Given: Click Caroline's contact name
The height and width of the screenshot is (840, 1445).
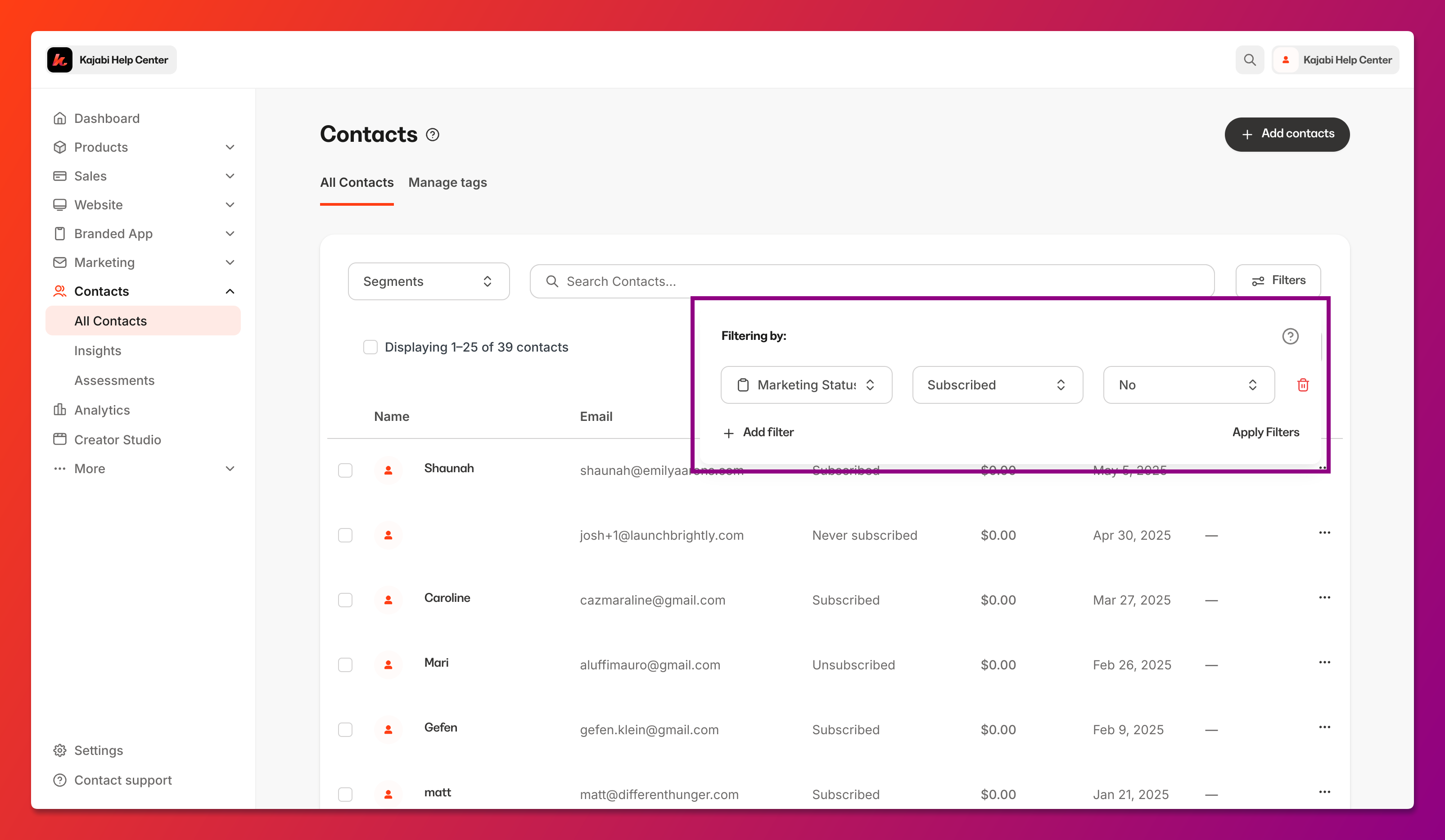Looking at the screenshot, I should click(447, 597).
